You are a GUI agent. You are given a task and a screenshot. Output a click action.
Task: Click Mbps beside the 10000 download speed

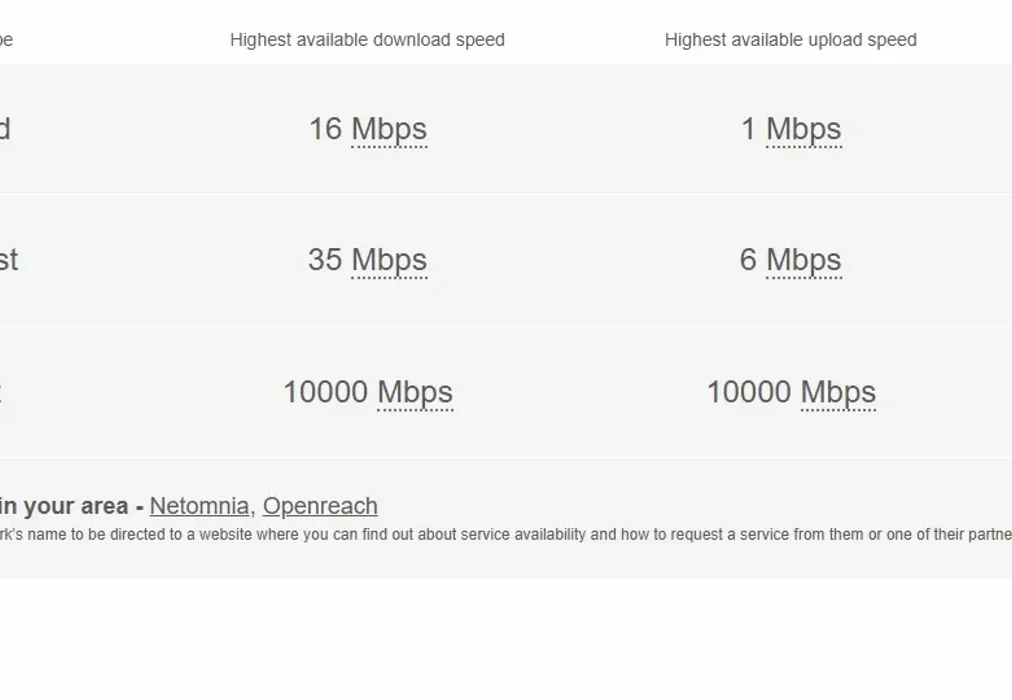tap(414, 392)
